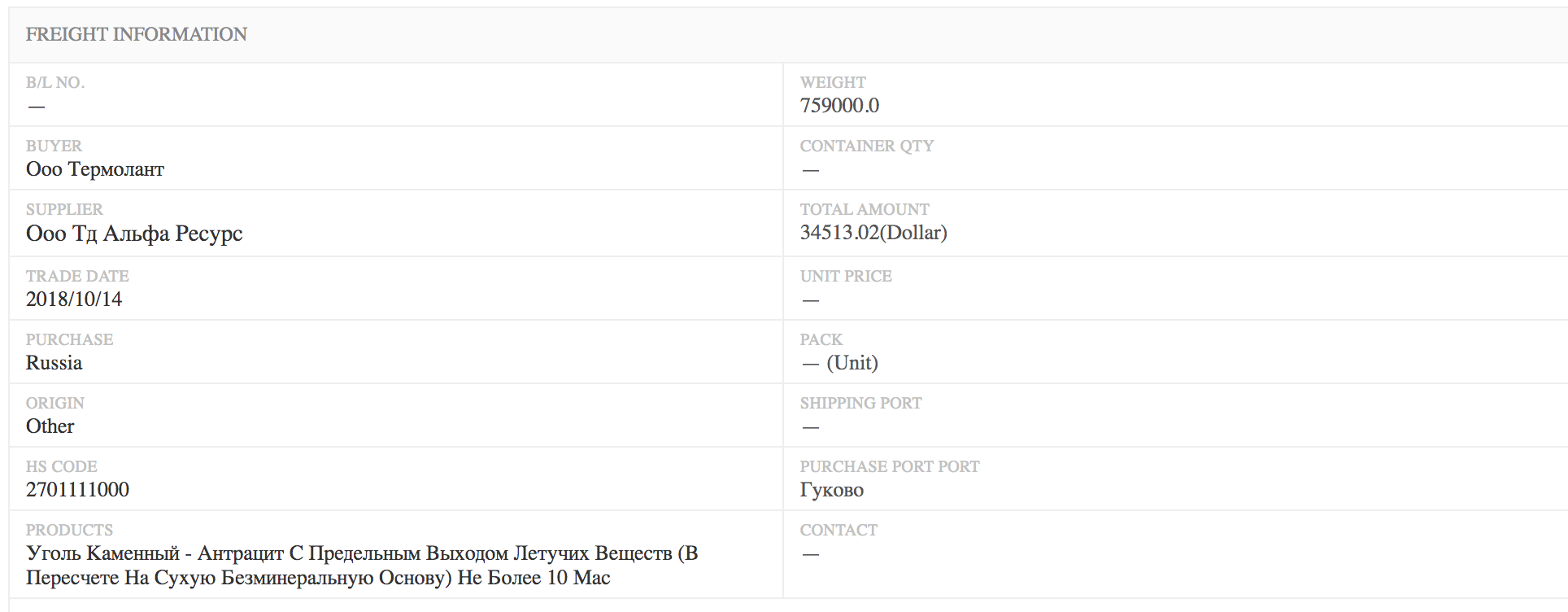
Task: Click the weight value 759000.0
Action: pos(839,106)
